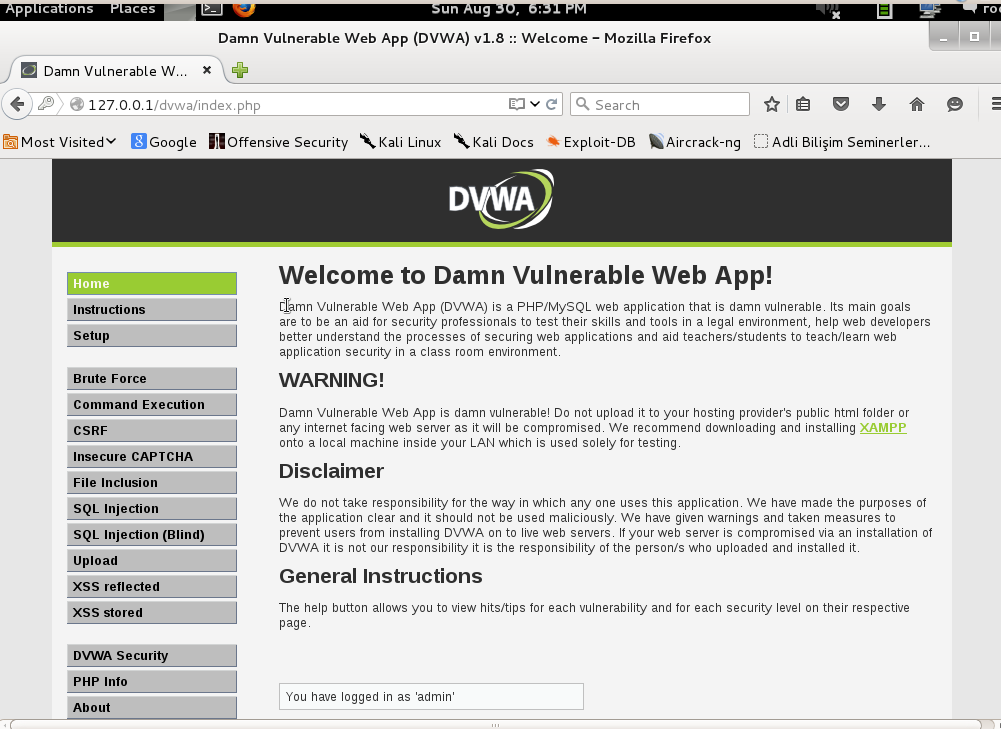
Task: Open the Firefox hamburger menu
Action: point(994,104)
